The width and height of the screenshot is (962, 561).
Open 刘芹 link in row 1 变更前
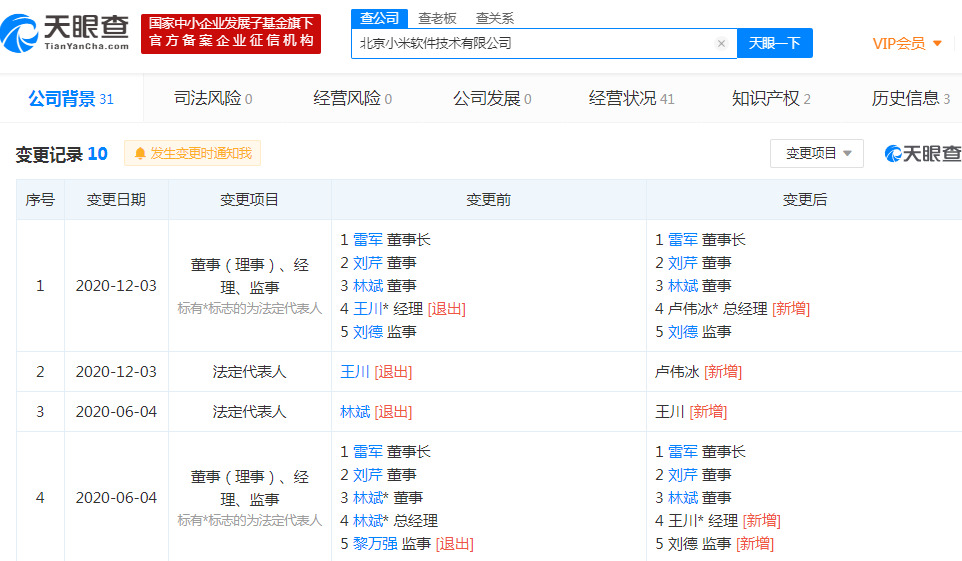[x=367, y=263]
